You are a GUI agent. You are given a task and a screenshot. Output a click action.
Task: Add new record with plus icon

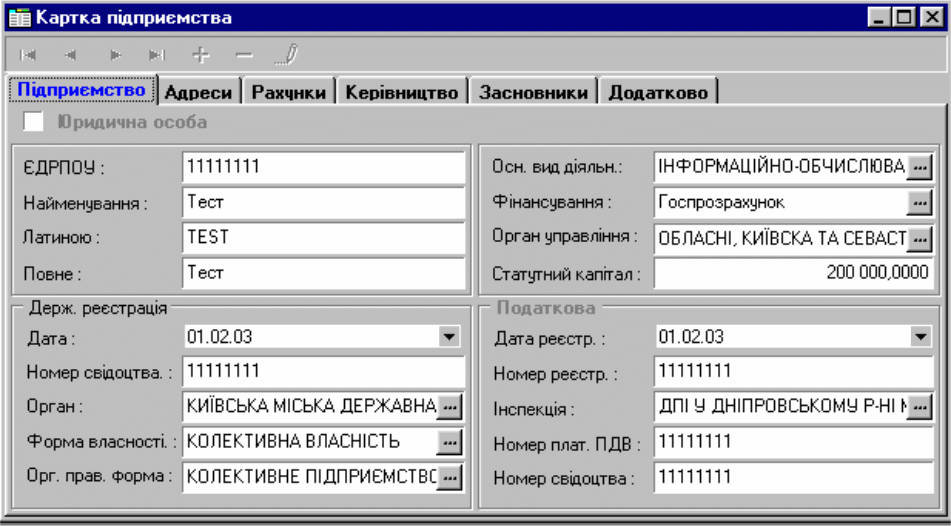tap(200, 55)
